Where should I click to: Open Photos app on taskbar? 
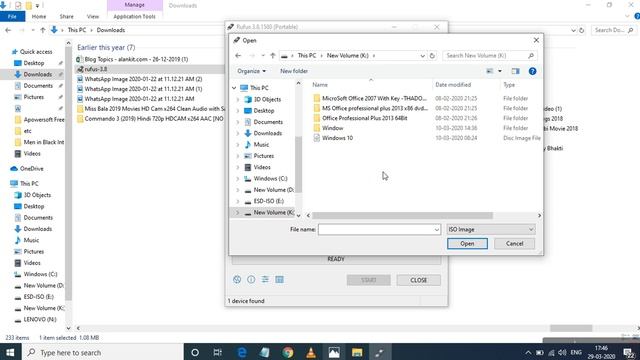coord(334,352)
